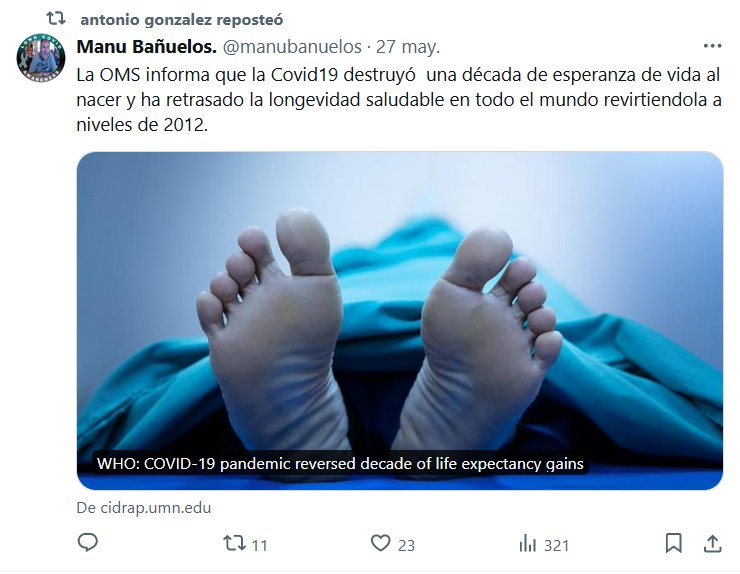Share the post via upload arrow icon
Image resolution: width=740 pixels, height=574 pixels.
[713, 543]
